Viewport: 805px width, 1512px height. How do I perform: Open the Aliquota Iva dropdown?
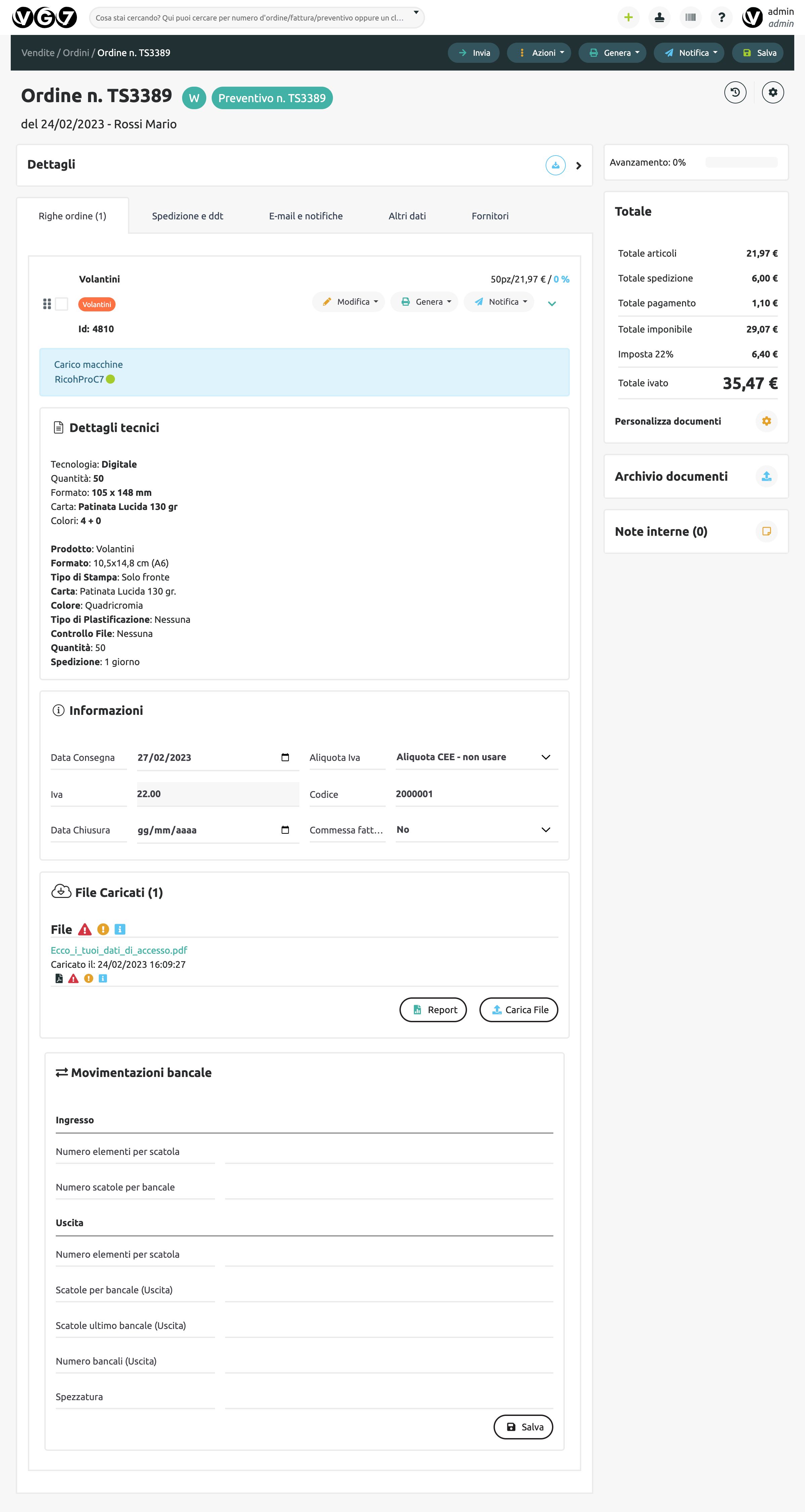tap(476, 757)
